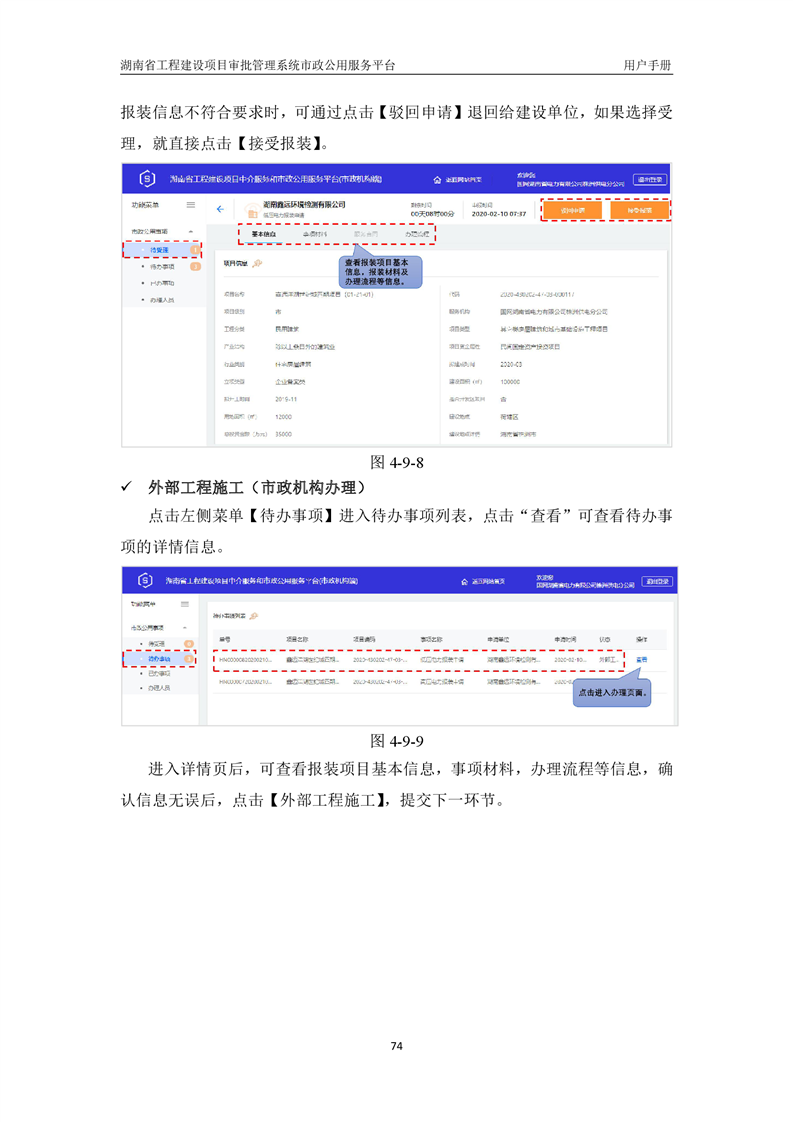
Task: Click value '2020-02-10 07:37' timestamp
Action: coord(499,214)
